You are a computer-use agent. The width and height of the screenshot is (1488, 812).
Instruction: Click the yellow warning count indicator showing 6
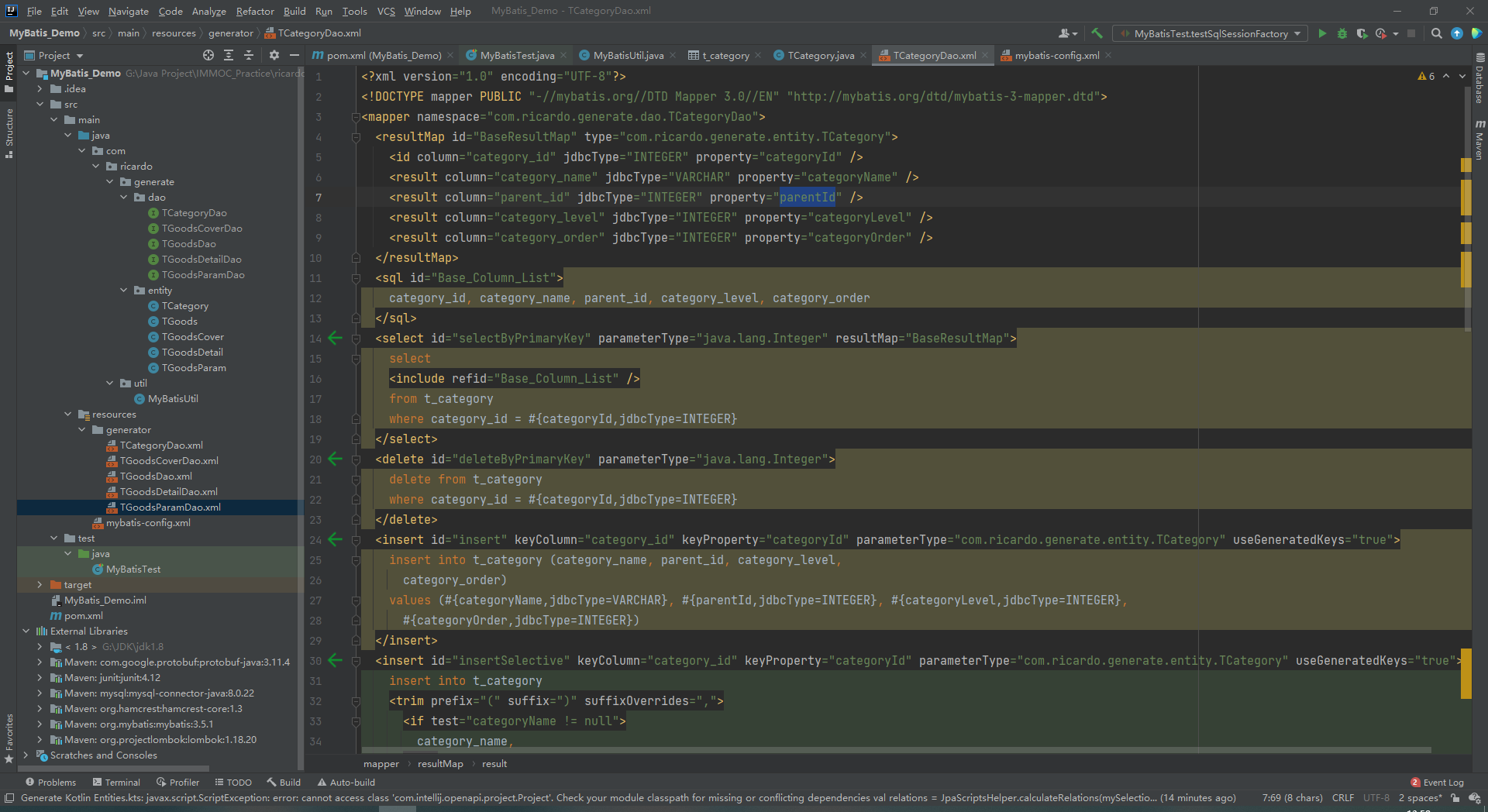(1426, 76)
